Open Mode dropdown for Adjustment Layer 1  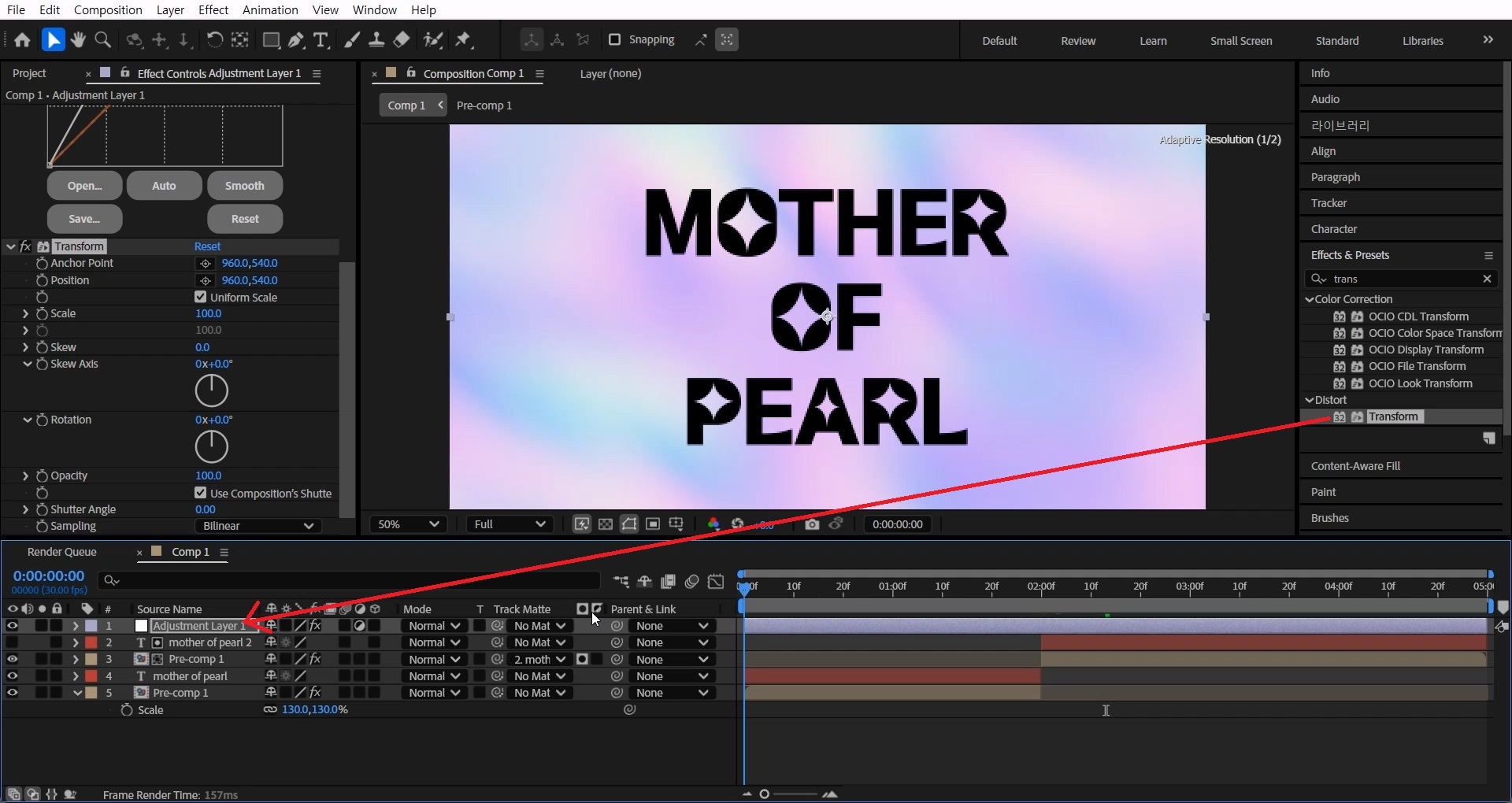click(435, 626)
